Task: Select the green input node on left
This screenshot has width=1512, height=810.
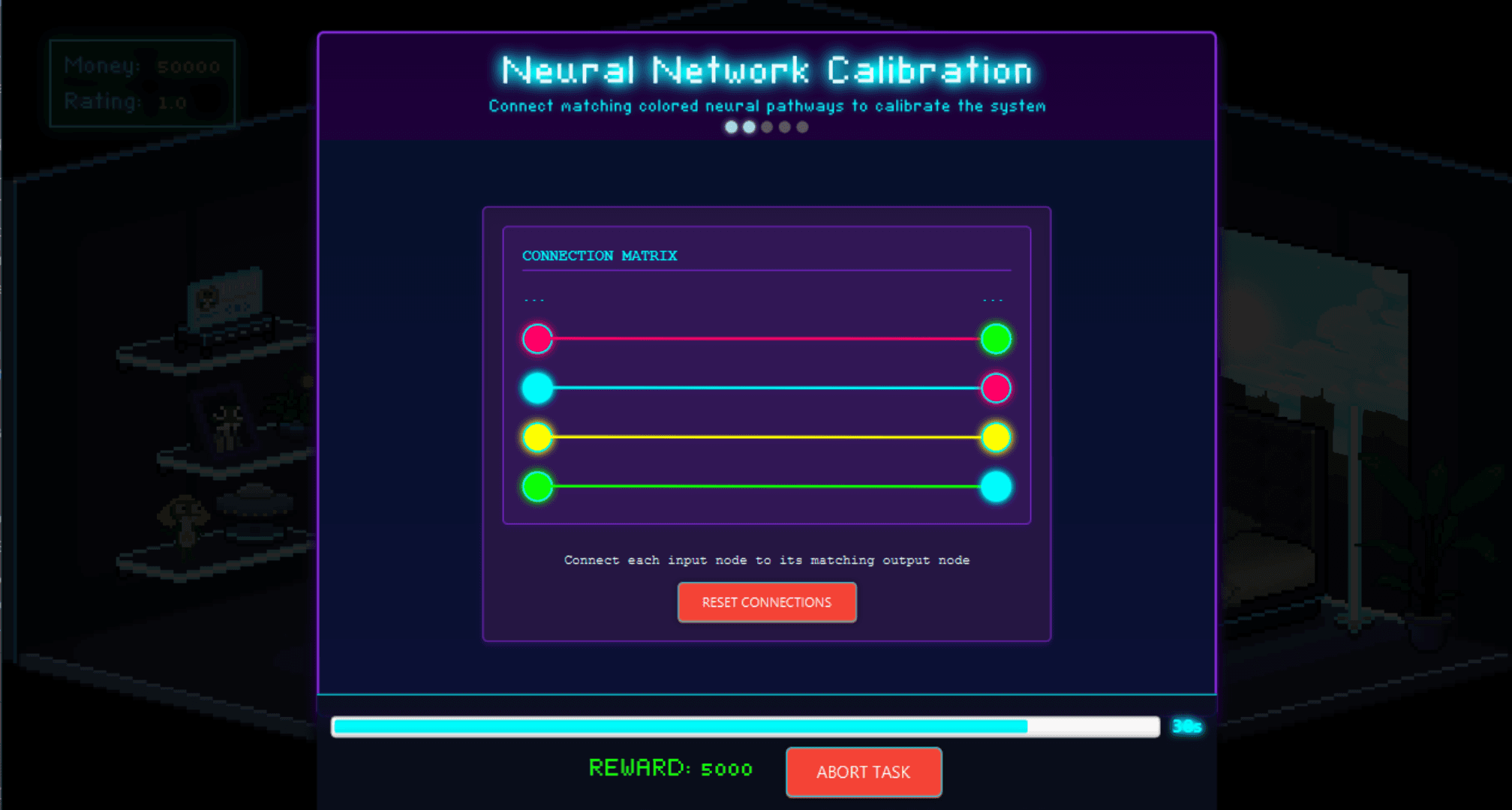Action: click(537, 487)
